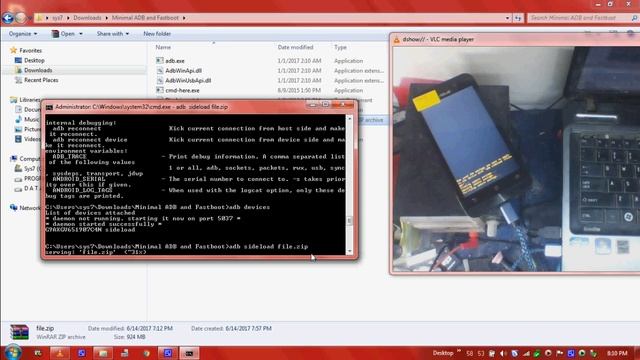Click the Downloads breadcrumb segment

click(x=87, y=18)
